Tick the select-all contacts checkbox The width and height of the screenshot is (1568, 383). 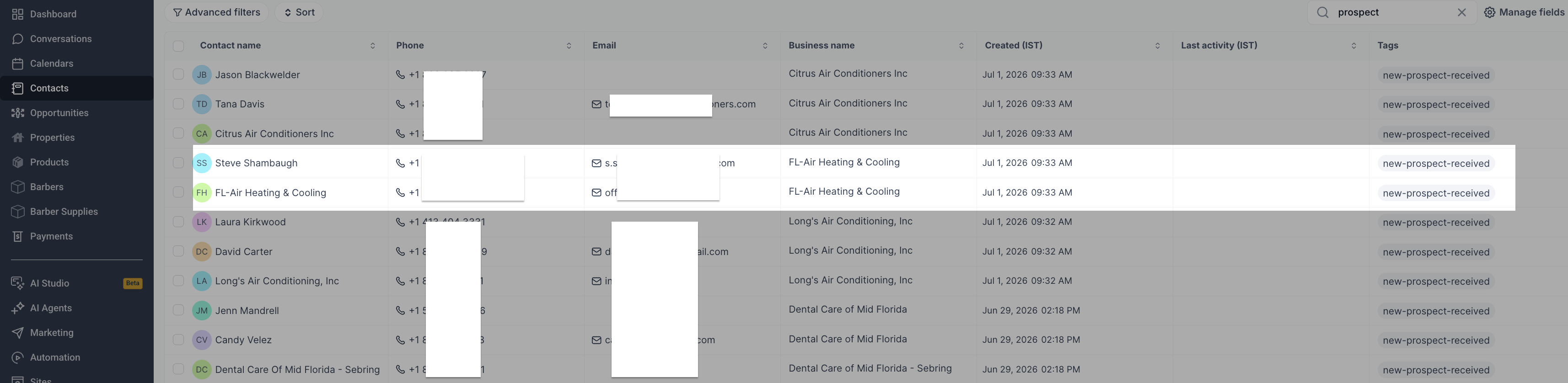point(178,46)
